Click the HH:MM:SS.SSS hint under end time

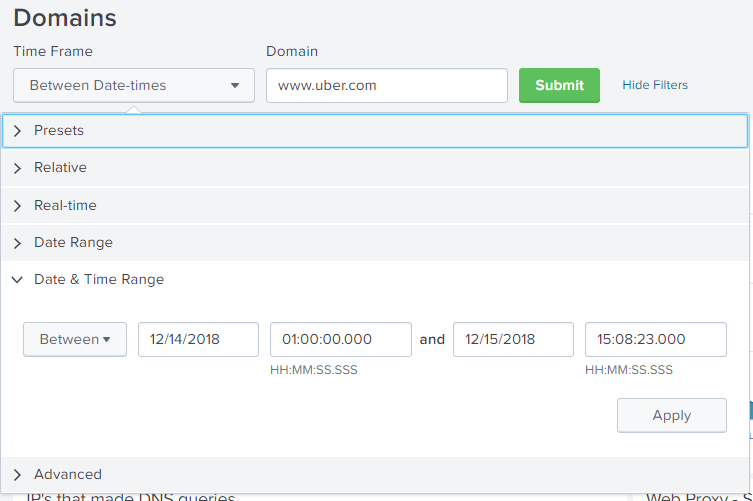point(629,370)
